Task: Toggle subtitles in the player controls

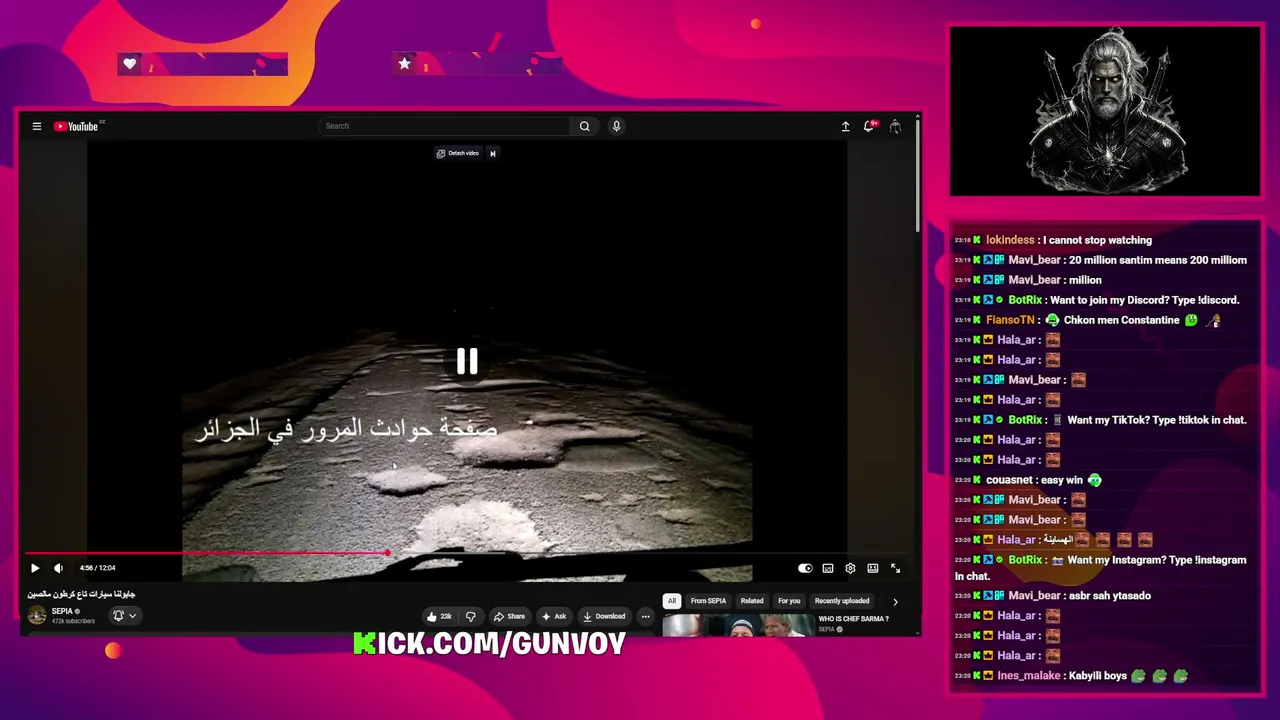Action: pos(828,568)
